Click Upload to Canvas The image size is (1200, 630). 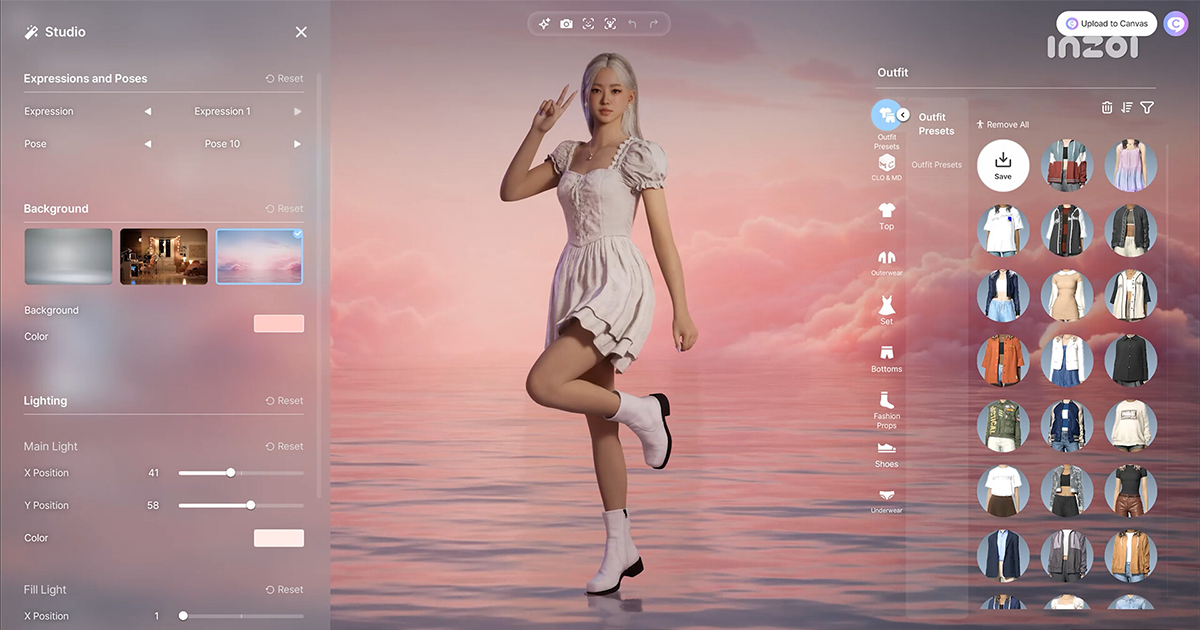coord(1106,23)
